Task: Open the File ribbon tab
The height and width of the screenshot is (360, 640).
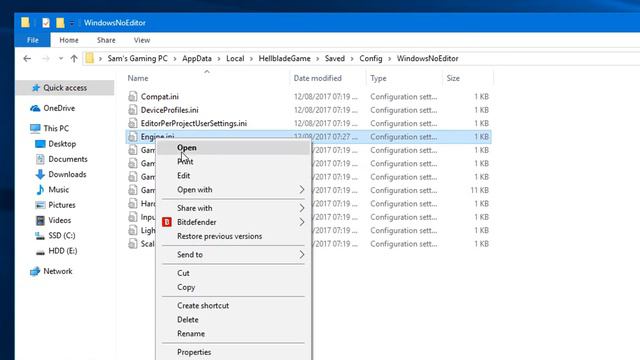Action: [33, 40]
